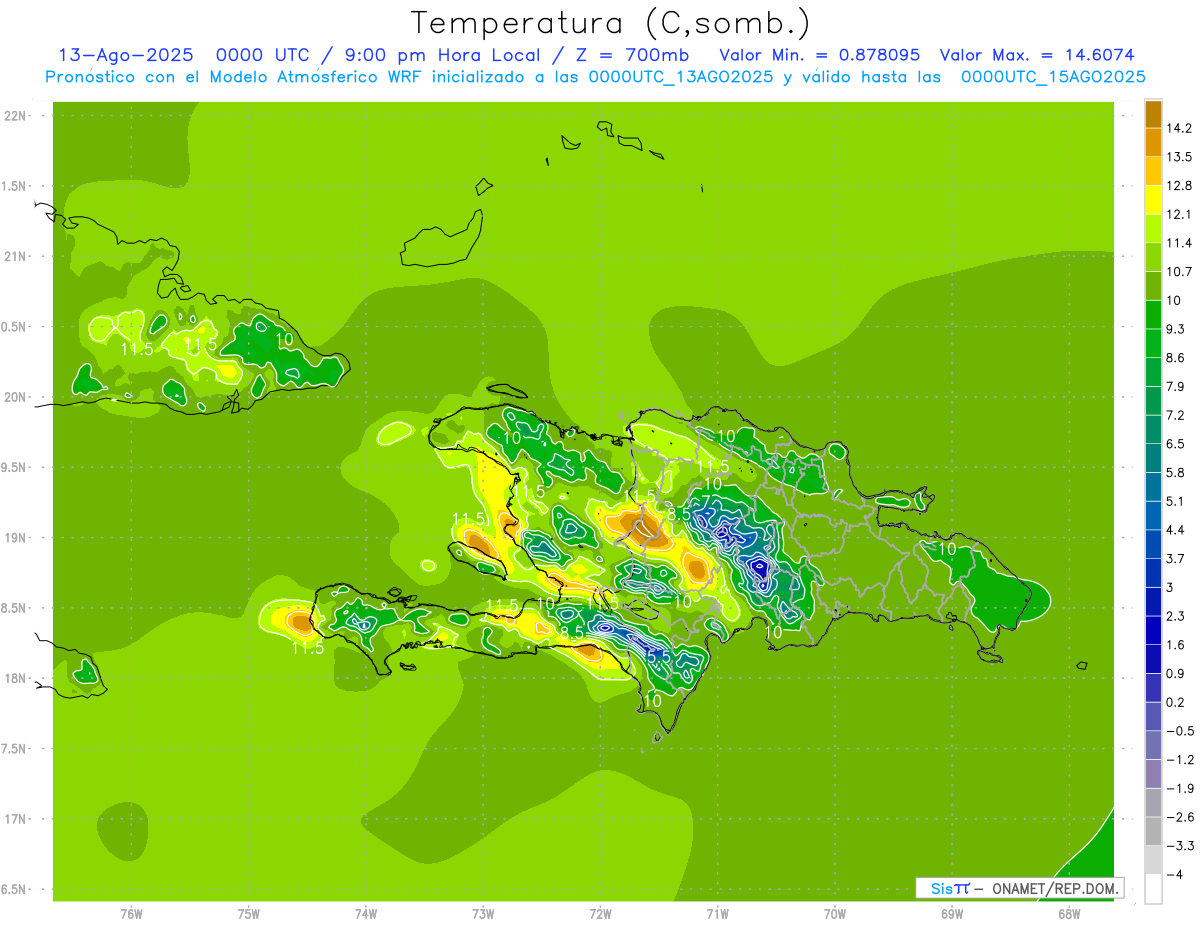Click the '68W' longitude axis label

pos(1069,914)
